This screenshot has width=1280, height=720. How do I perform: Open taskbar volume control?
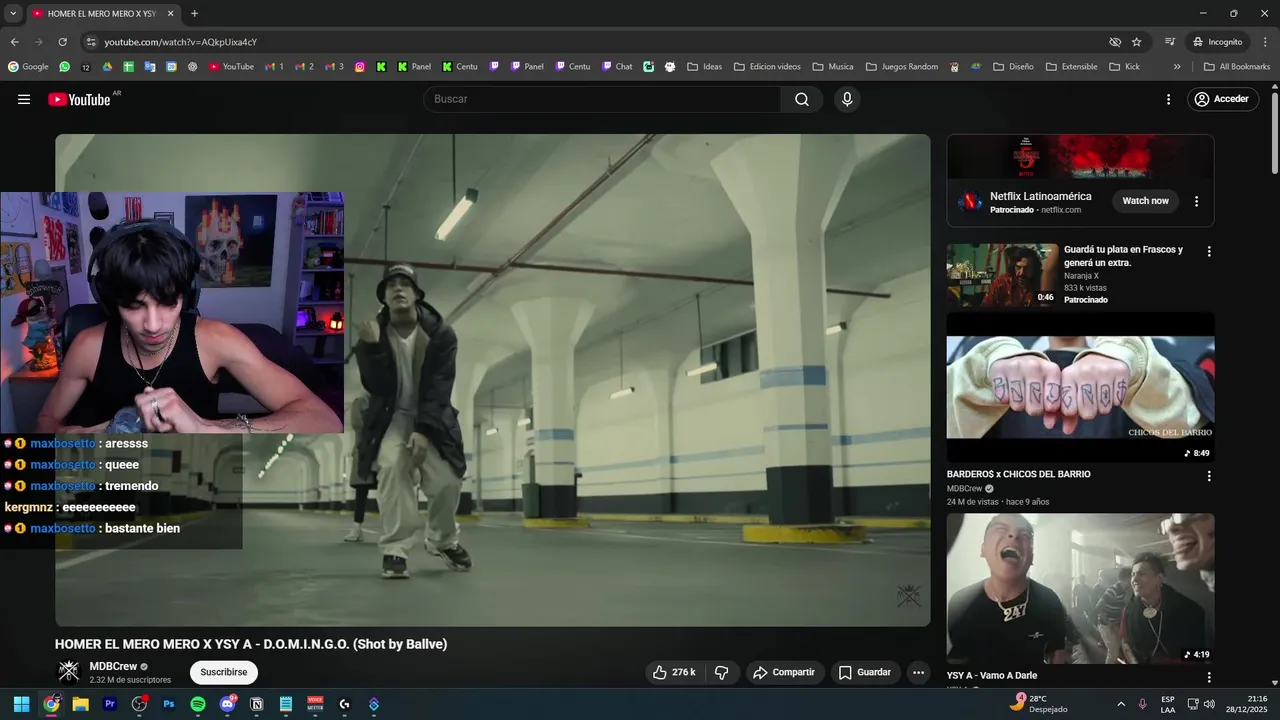pos(1209,704)
